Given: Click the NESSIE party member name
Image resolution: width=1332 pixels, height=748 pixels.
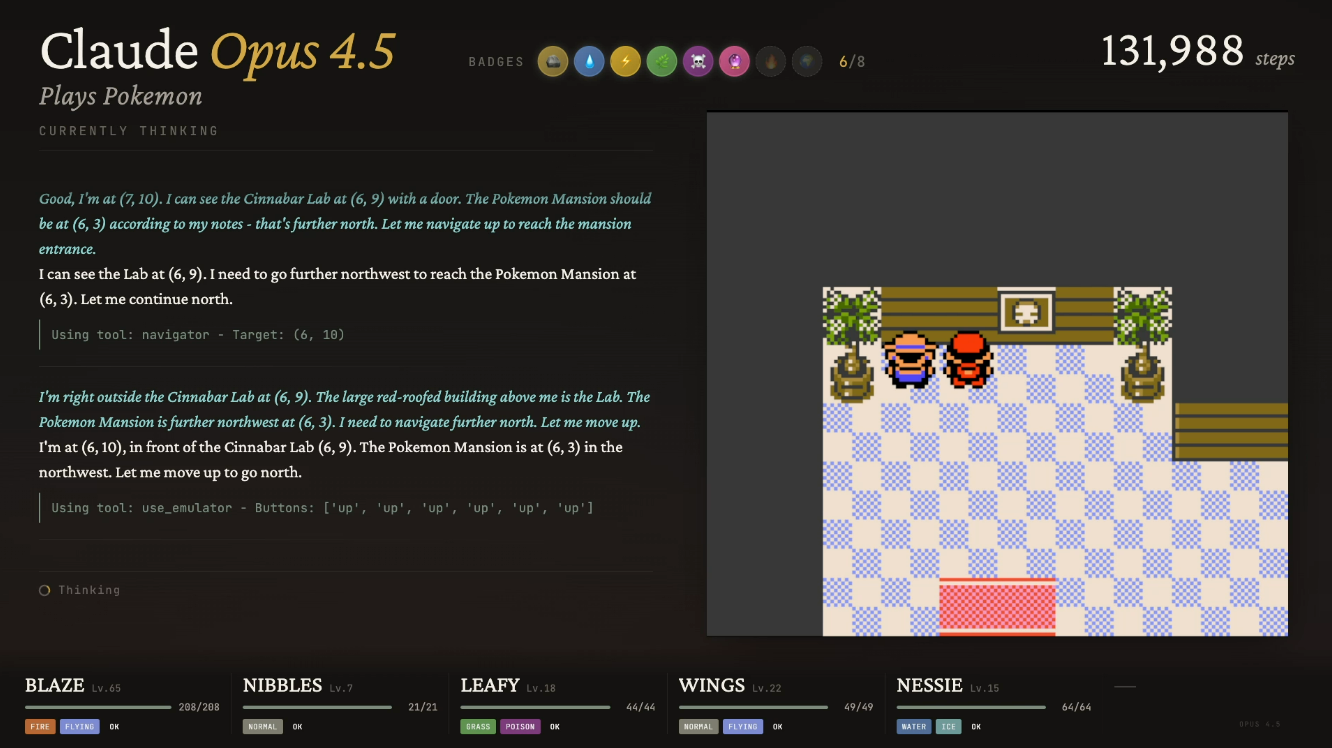Looking at the screenshot, I should pos(930,686).
